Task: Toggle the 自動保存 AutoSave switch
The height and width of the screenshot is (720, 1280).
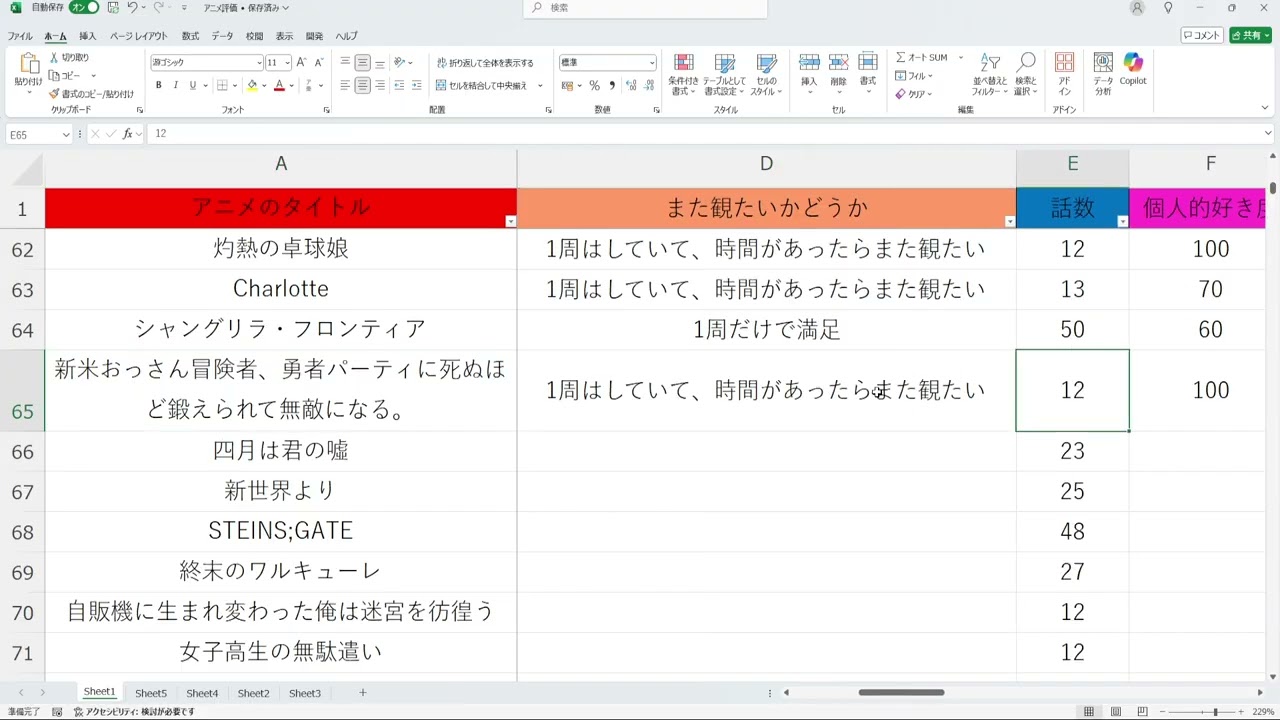Action: point(84,8)
